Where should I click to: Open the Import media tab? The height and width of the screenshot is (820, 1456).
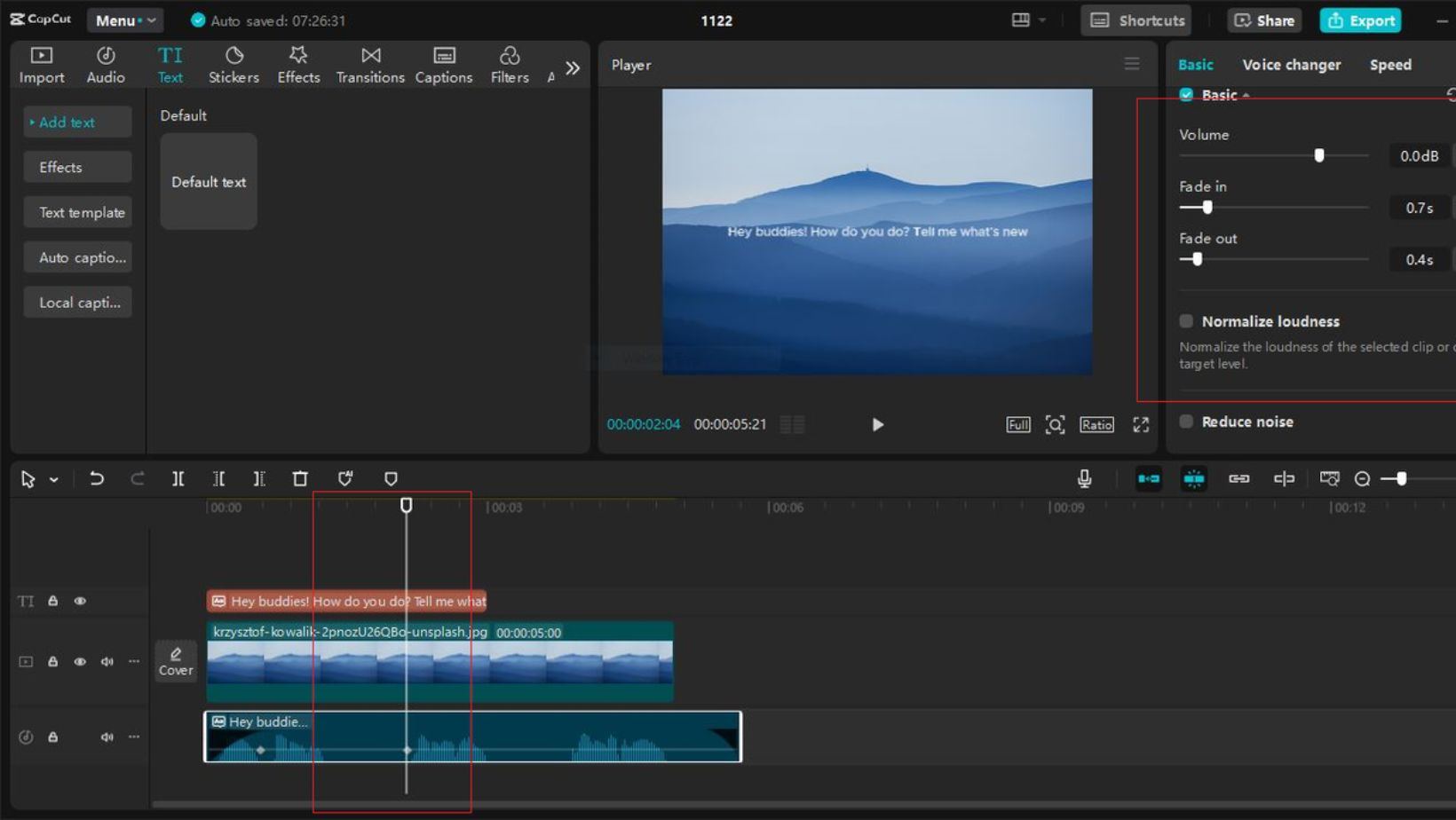pos(41,66)
